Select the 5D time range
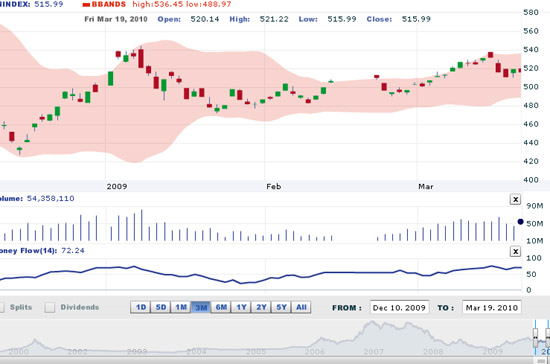The width and height of the screenshot is (550, 364). pos(161,308)
